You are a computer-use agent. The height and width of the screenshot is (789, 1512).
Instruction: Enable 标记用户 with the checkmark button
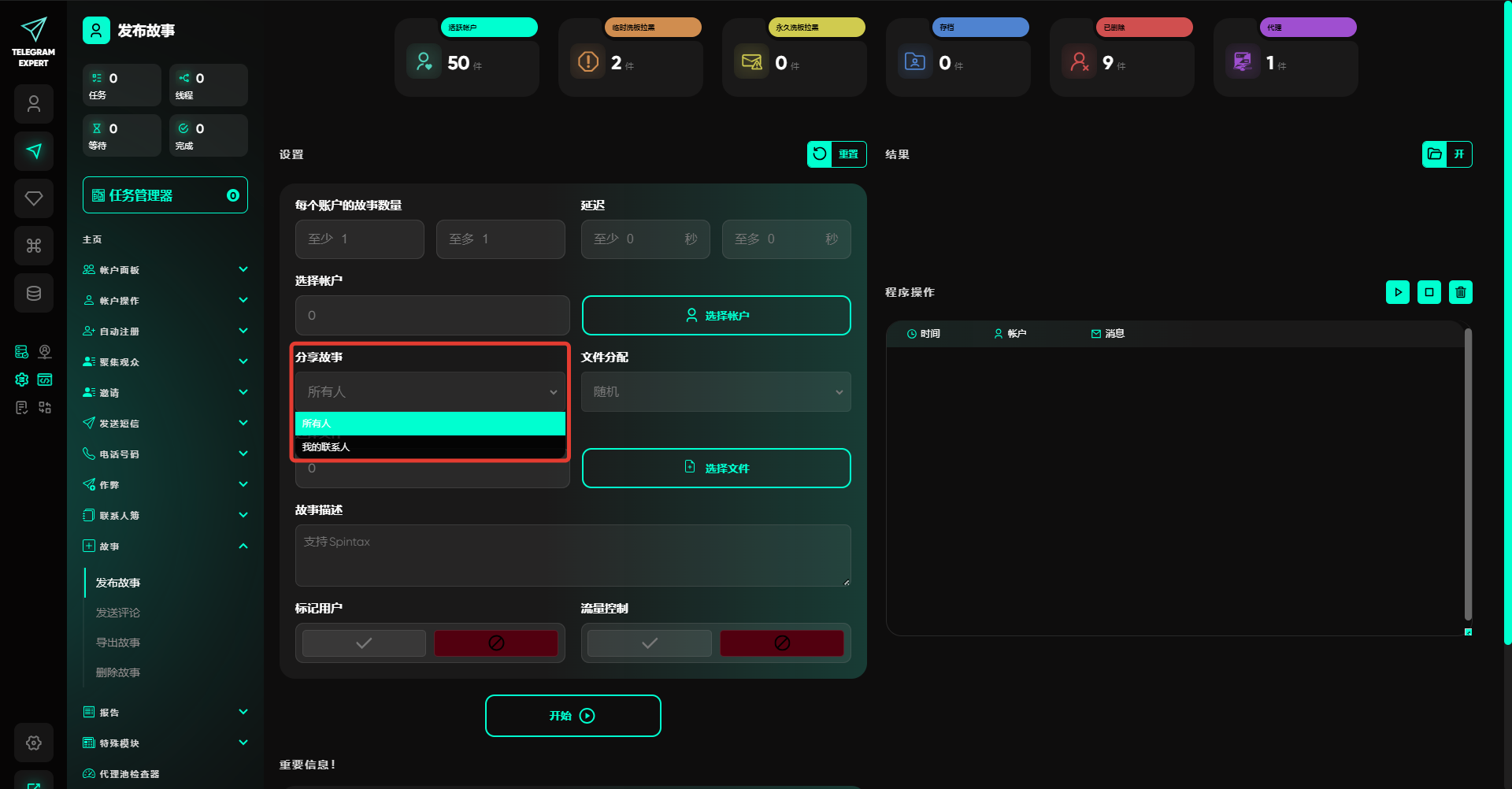[x=364, y=643]
